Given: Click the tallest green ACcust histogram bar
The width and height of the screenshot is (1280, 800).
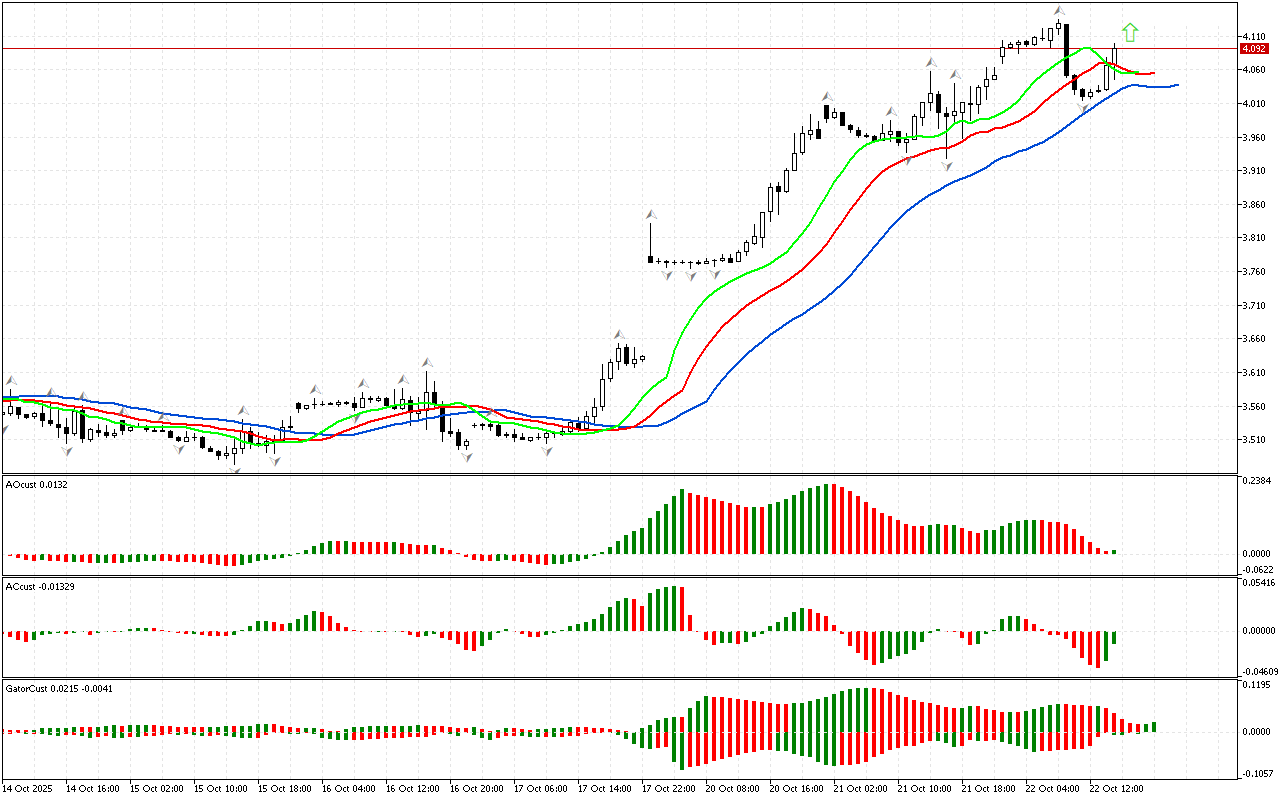Looking at the screenshot, I should click(675, 607).
